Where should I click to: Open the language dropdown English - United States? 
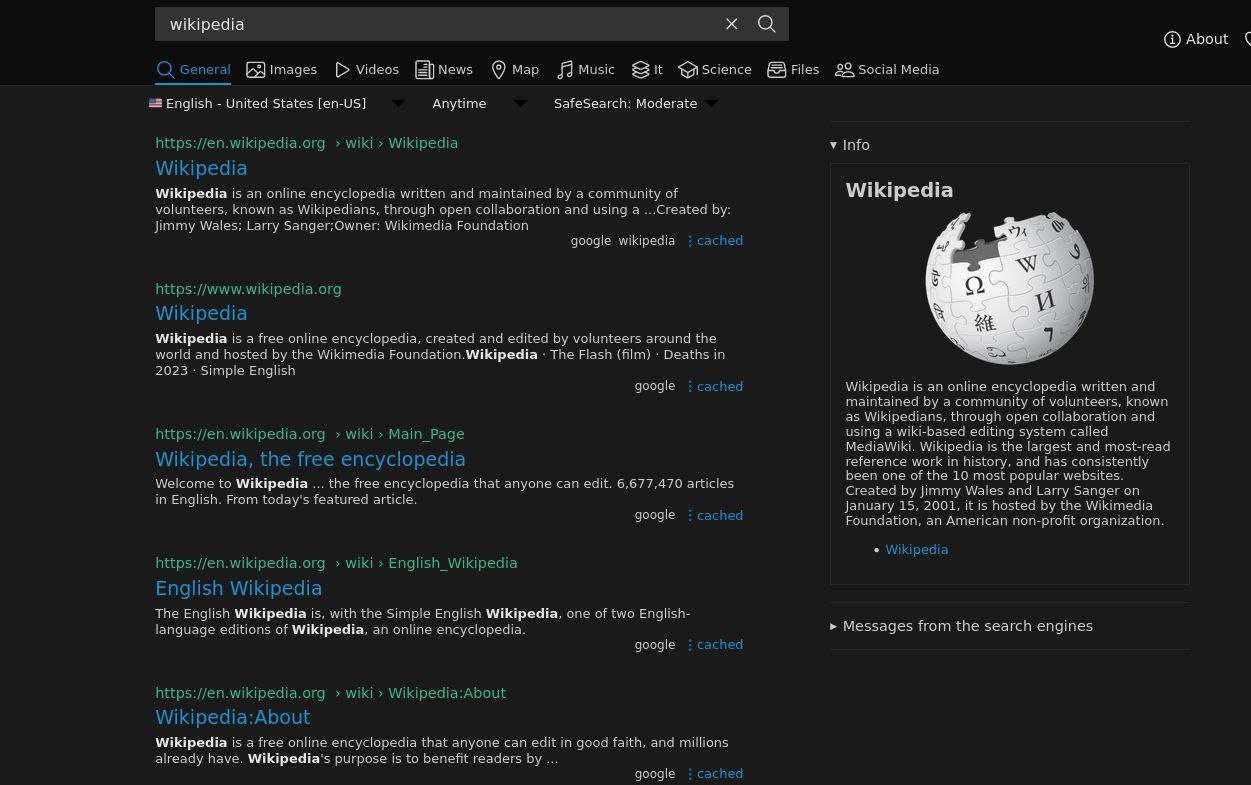tap(278, 104)
